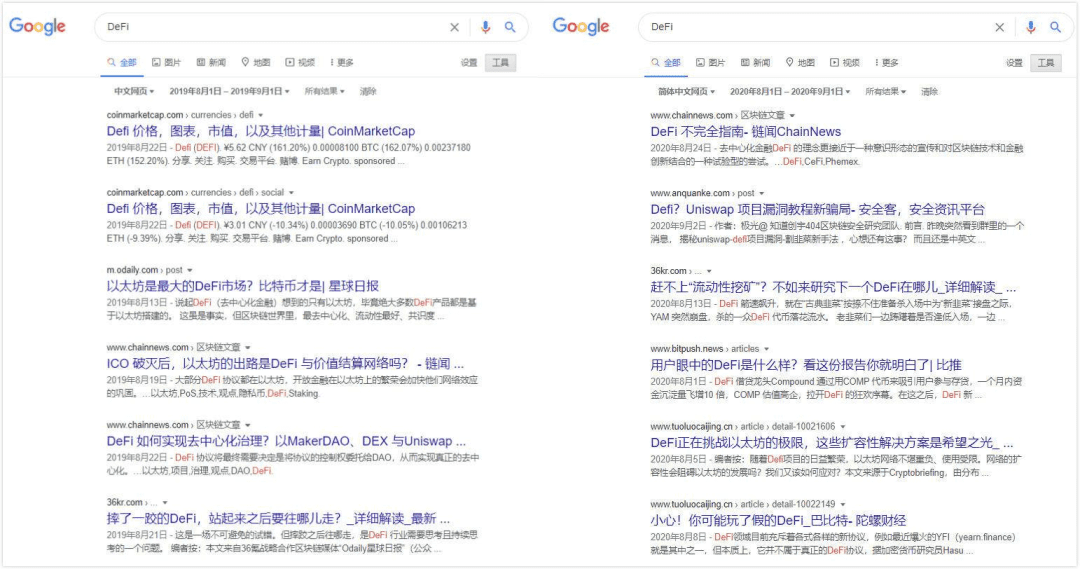This screenshot has width=1080, height=569.
Task: Open the 所有结果 dropdown in the left window
Action: coord(324,91)
